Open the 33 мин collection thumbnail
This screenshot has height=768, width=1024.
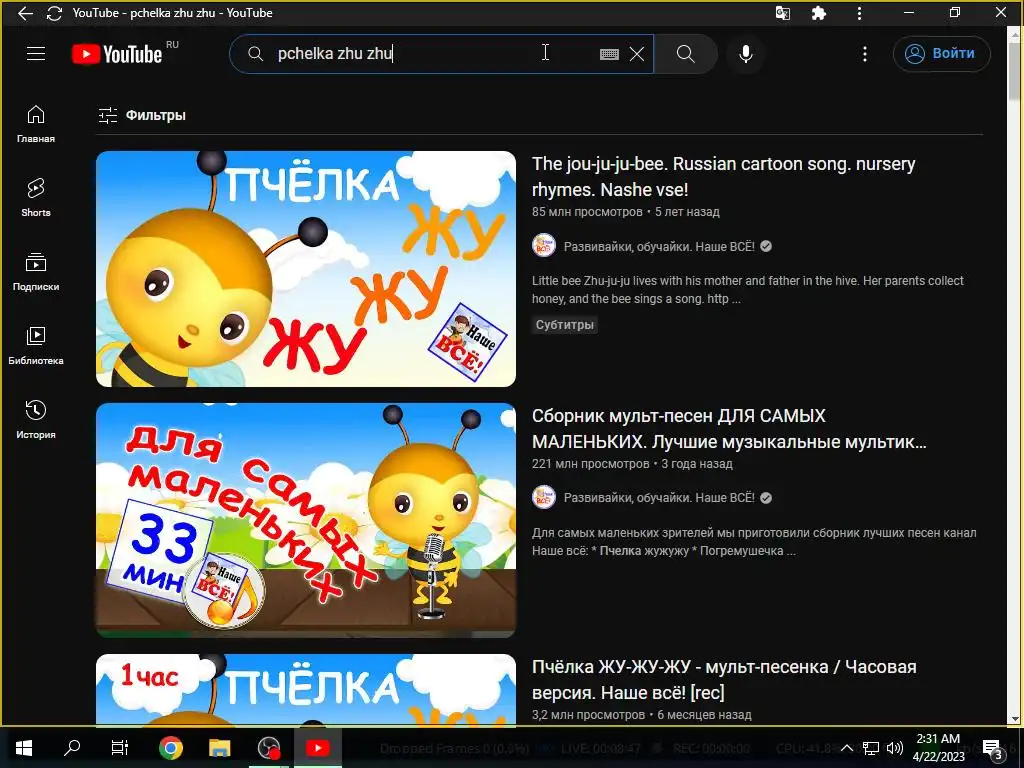pos(306,520)
